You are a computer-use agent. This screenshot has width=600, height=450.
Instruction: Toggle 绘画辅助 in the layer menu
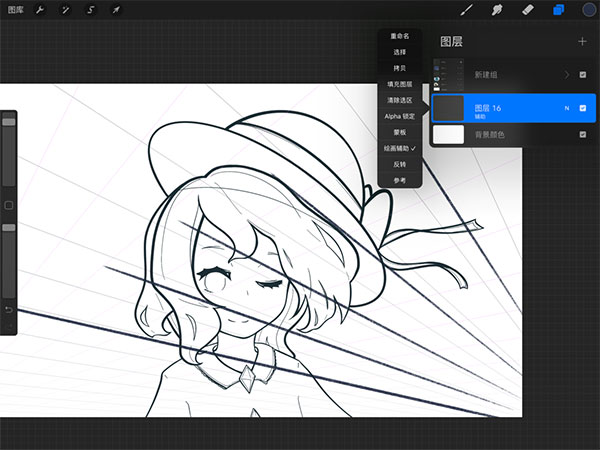(x=400, y=148)
